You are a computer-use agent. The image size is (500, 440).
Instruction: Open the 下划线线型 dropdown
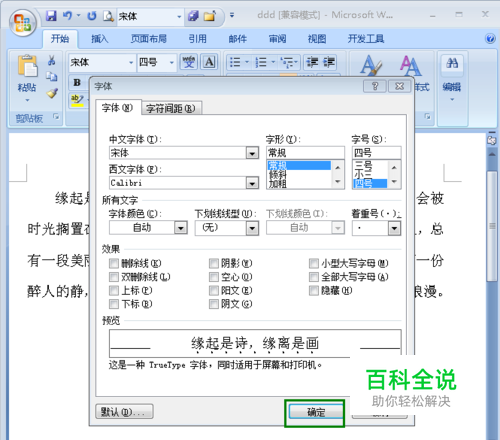252,228
